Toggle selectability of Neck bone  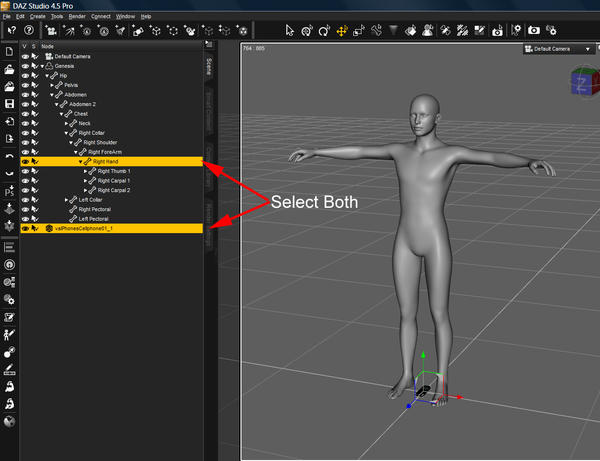pos(35,123)
